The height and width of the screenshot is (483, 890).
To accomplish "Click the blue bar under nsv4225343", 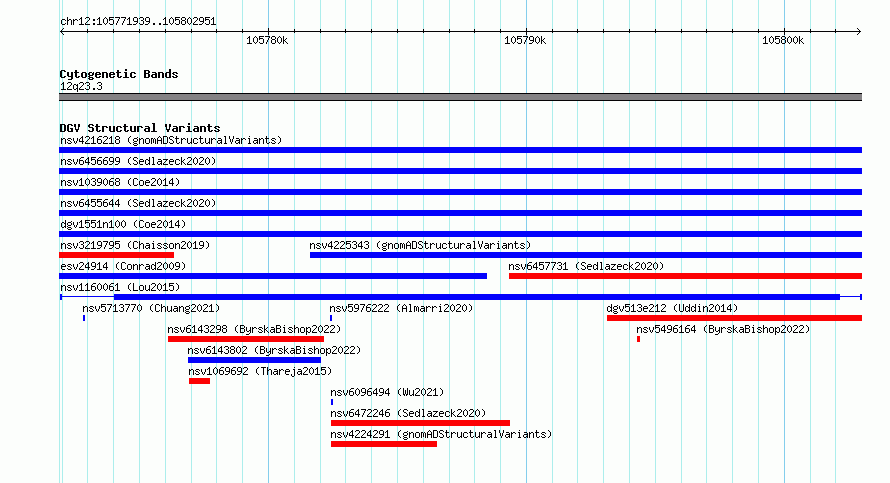I will coord(586,255).
